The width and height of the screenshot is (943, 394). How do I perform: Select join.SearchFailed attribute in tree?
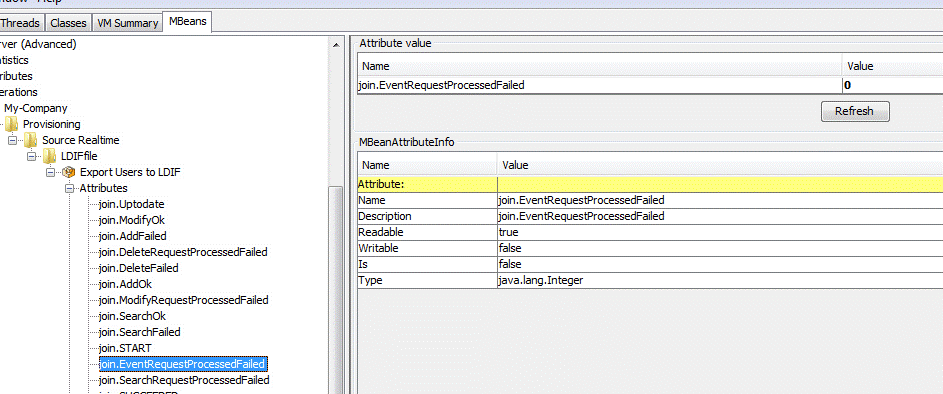[140, 332]
